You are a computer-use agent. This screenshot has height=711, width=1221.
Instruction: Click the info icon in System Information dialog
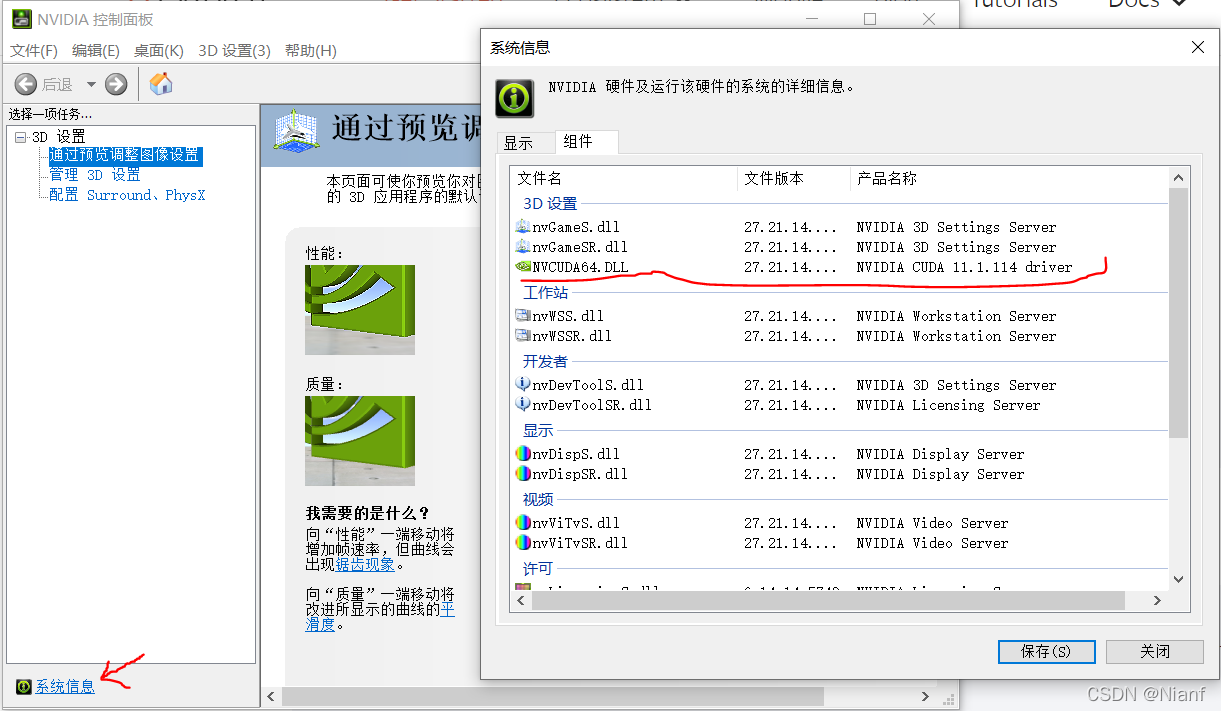pyautogui.click(x=515, y=98)
